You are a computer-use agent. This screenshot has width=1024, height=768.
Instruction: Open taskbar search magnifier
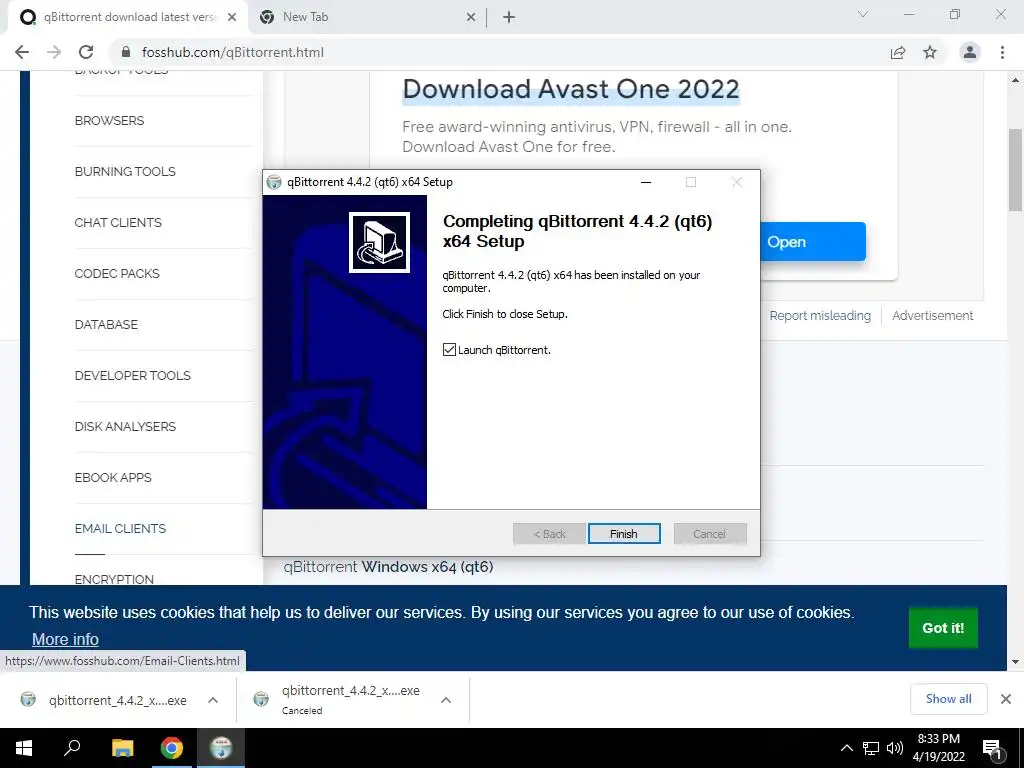72,748
